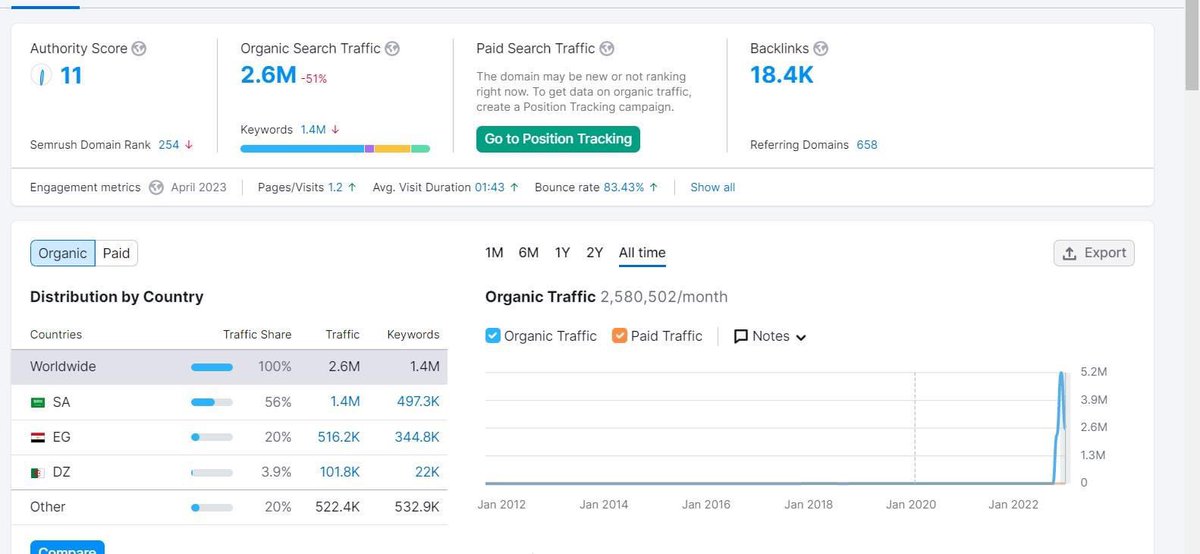Click the Other row keywords value 532.9K
This screenshot has width=1200, height=554.
[417, 507]
